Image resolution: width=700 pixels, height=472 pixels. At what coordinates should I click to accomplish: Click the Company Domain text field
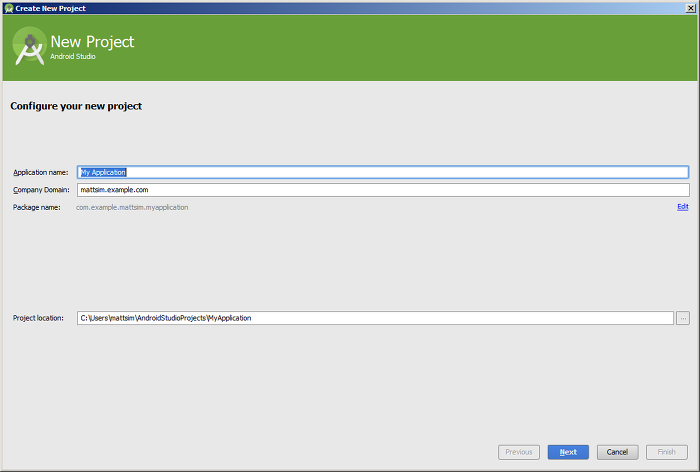coord(383,190)
